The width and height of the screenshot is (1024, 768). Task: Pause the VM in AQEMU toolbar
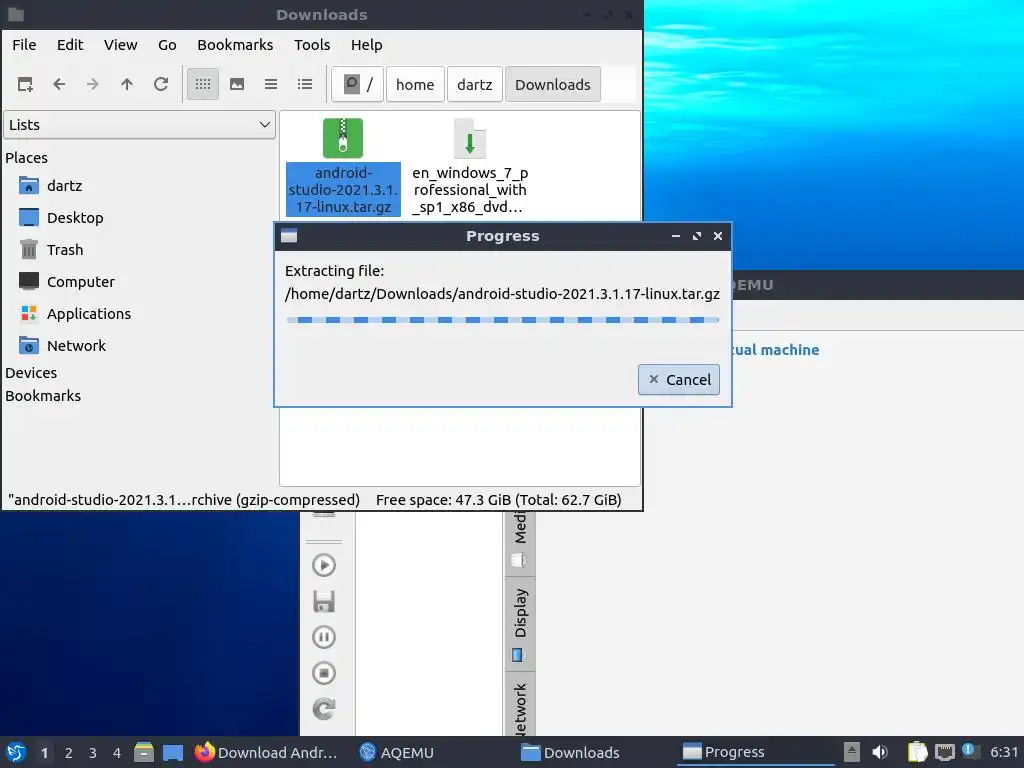point(324,637)
